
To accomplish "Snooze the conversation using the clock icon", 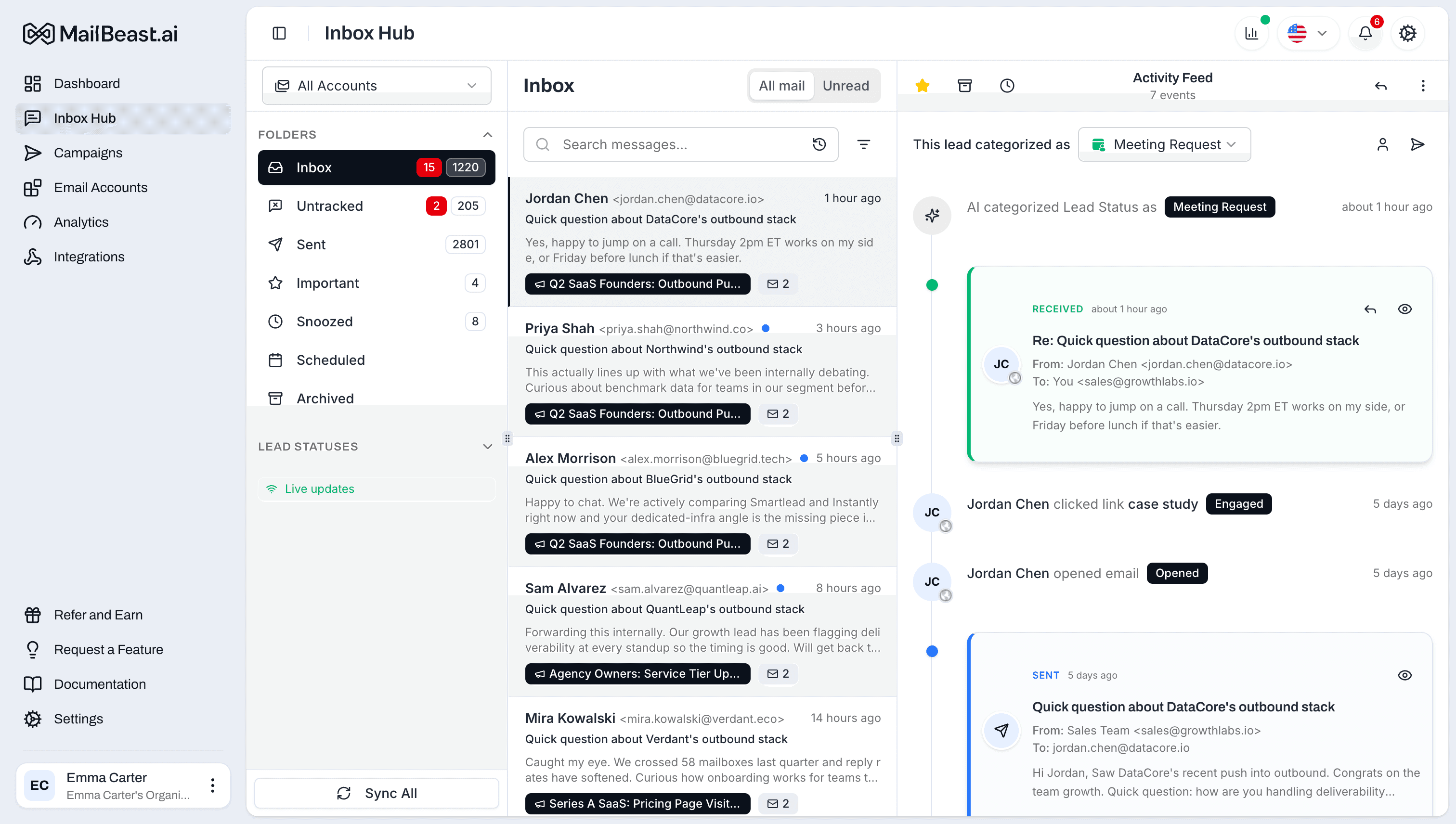I will [1006, 86].
